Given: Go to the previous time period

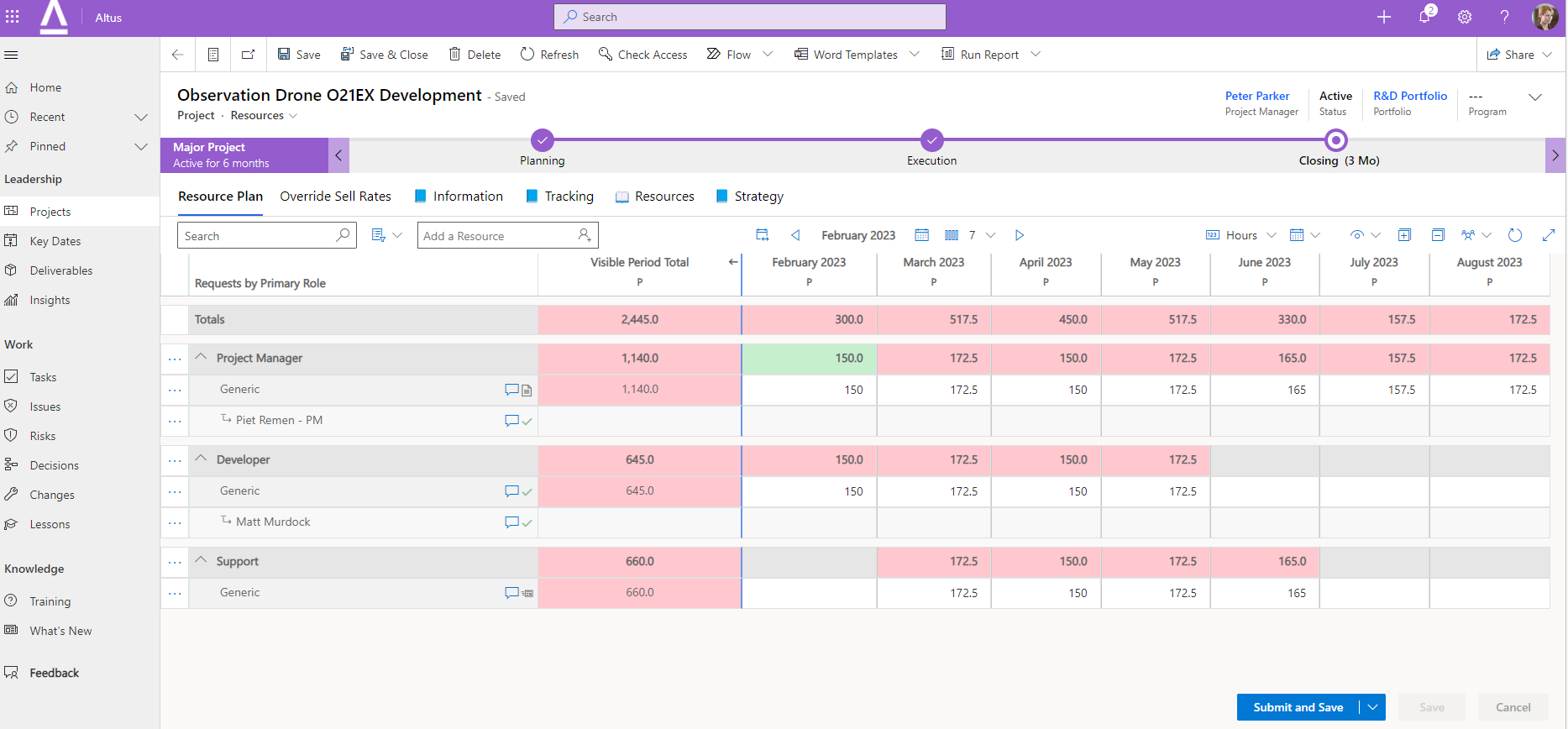Looking at the screenshot, I should tap(795, 235).
